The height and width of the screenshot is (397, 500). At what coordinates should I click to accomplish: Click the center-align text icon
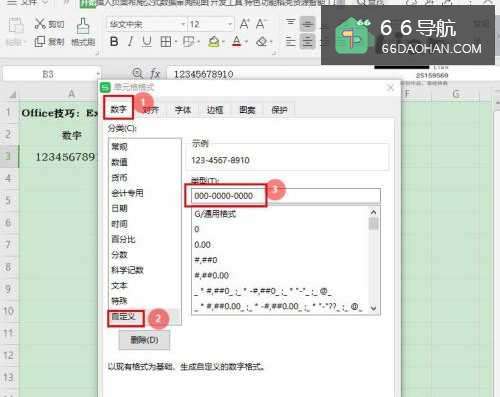[307, 42]
